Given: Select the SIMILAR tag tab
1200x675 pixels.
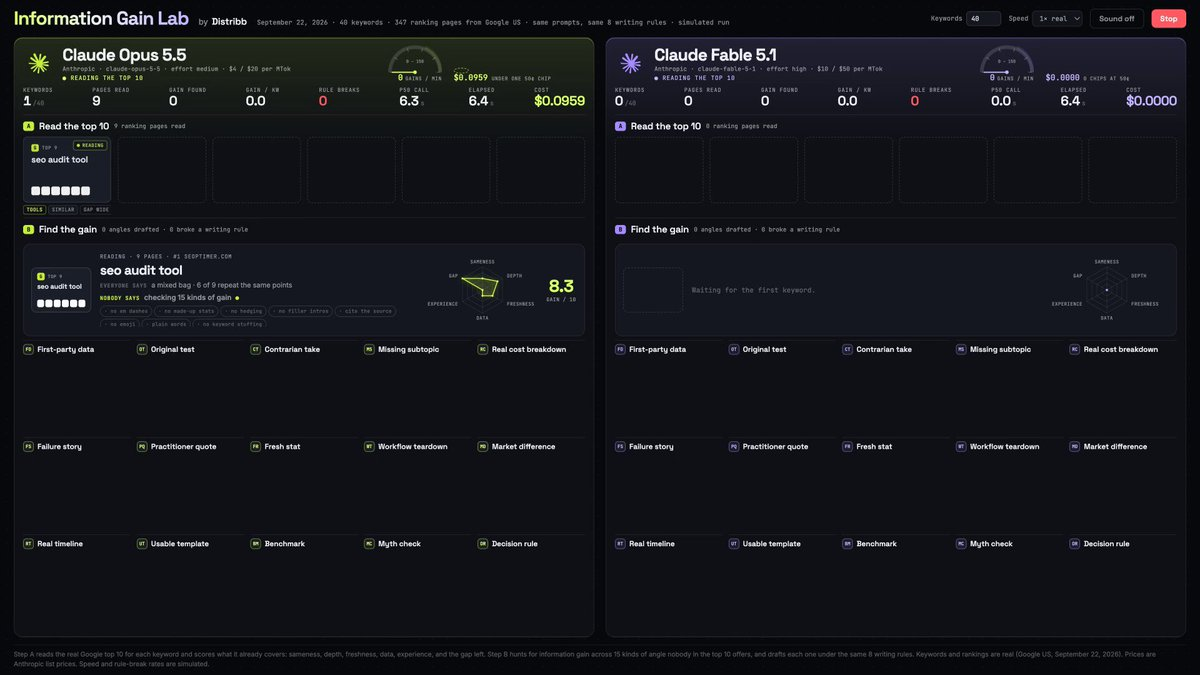Looking at the screenshot, I should point(62,210).
